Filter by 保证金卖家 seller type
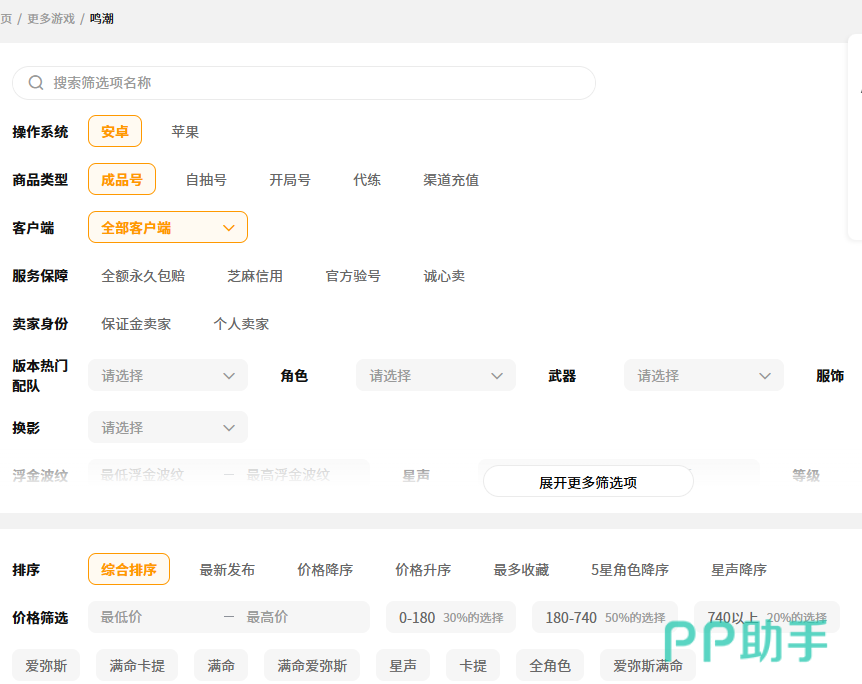 tap(136, 324)
